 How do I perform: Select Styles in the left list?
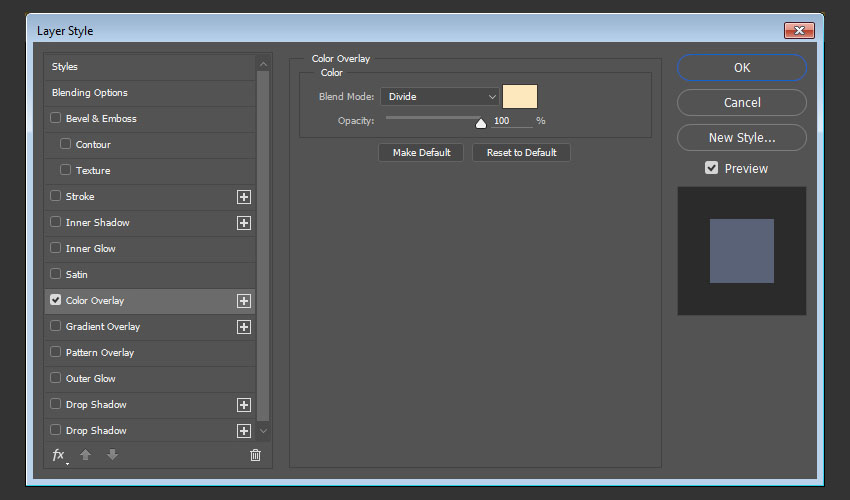pos(65,67)
